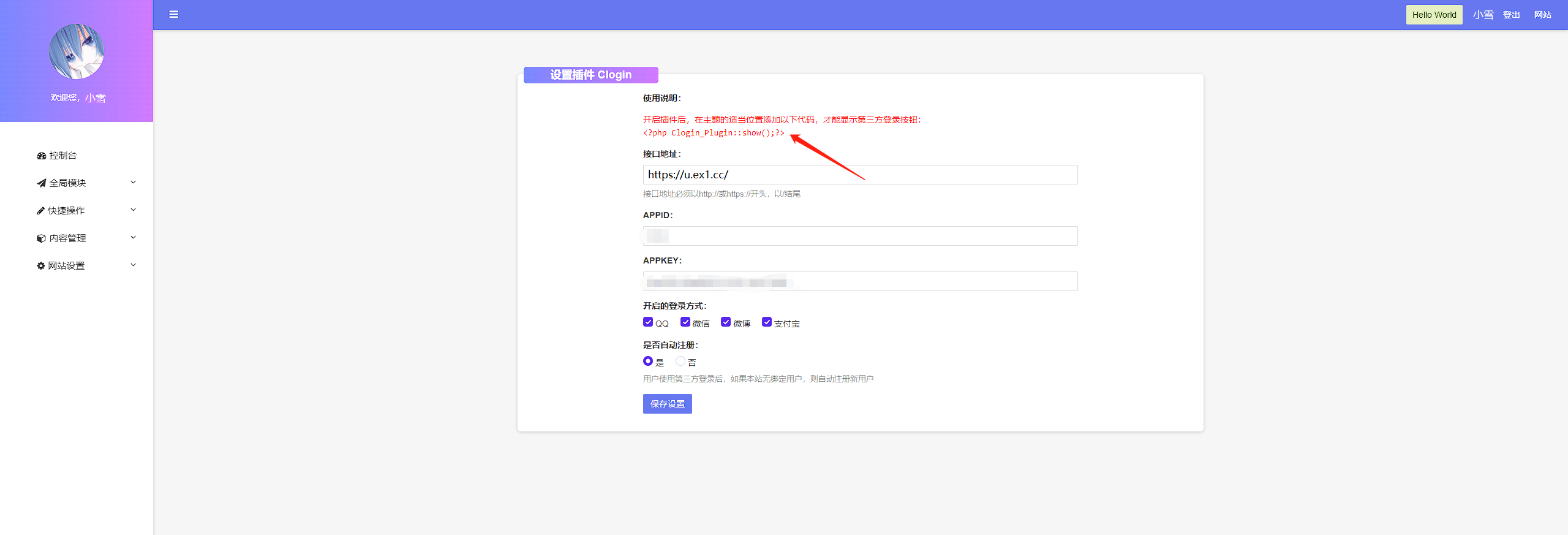Select 否 for auto registration
Image resolution: width=1568 pixels, height=535 pixels.
pos(680,362)
